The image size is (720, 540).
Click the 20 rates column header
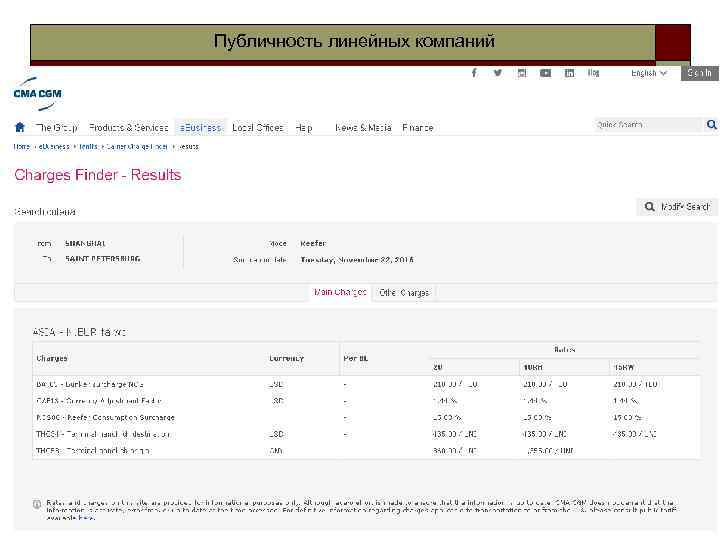(x=438, y=367)
